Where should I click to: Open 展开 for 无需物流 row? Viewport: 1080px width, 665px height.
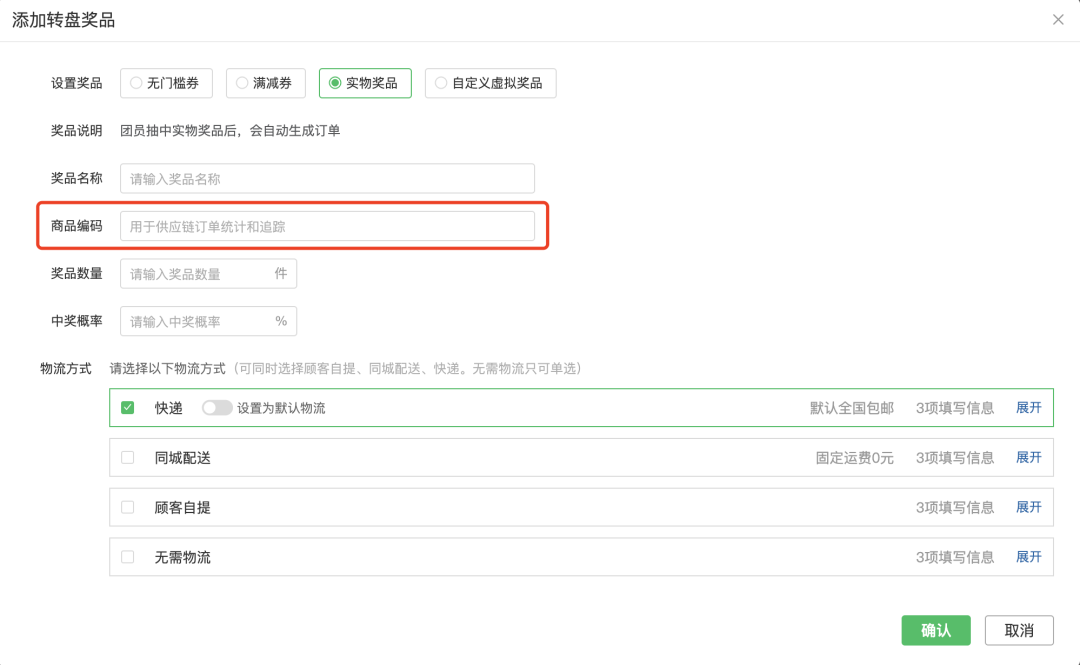pyautogui.click(x=1029, y=557)
